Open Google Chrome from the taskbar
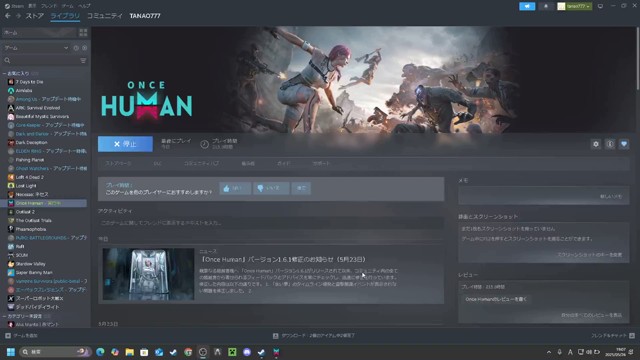 pos(188,352)
